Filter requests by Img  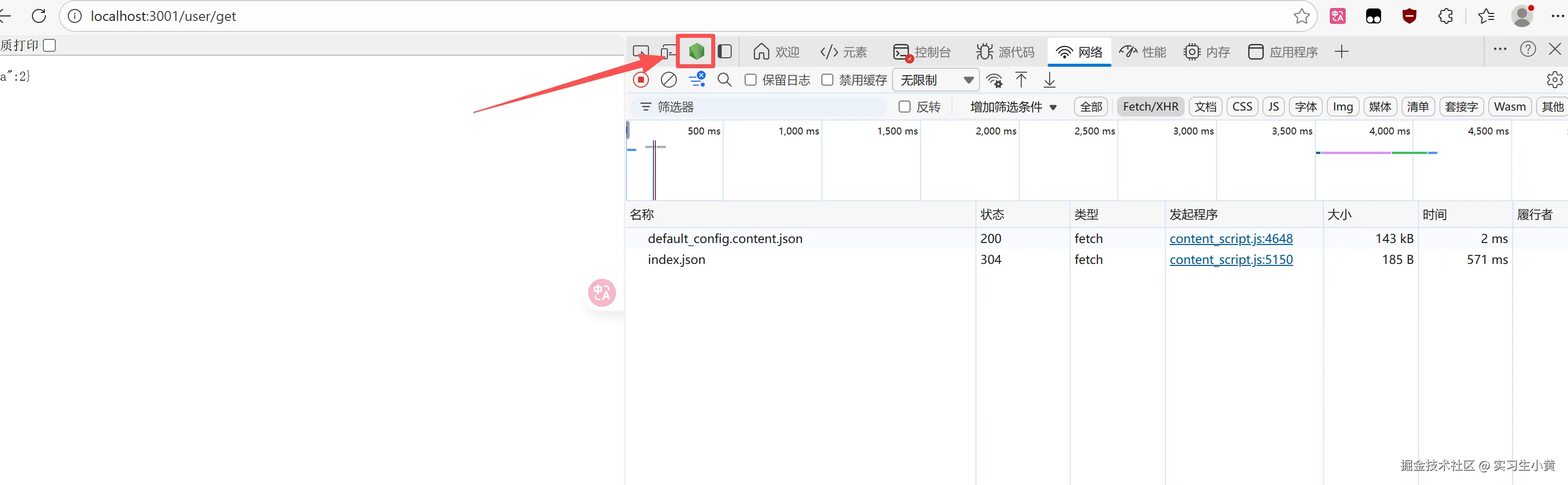[x=1343, y=107]
